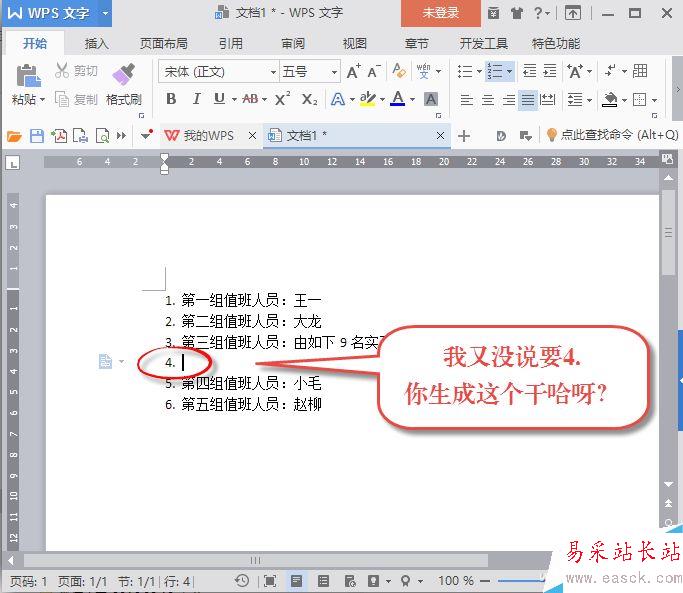Switch to web layout view icon
The height and width of the screenshot is (593, 683).
350,581
